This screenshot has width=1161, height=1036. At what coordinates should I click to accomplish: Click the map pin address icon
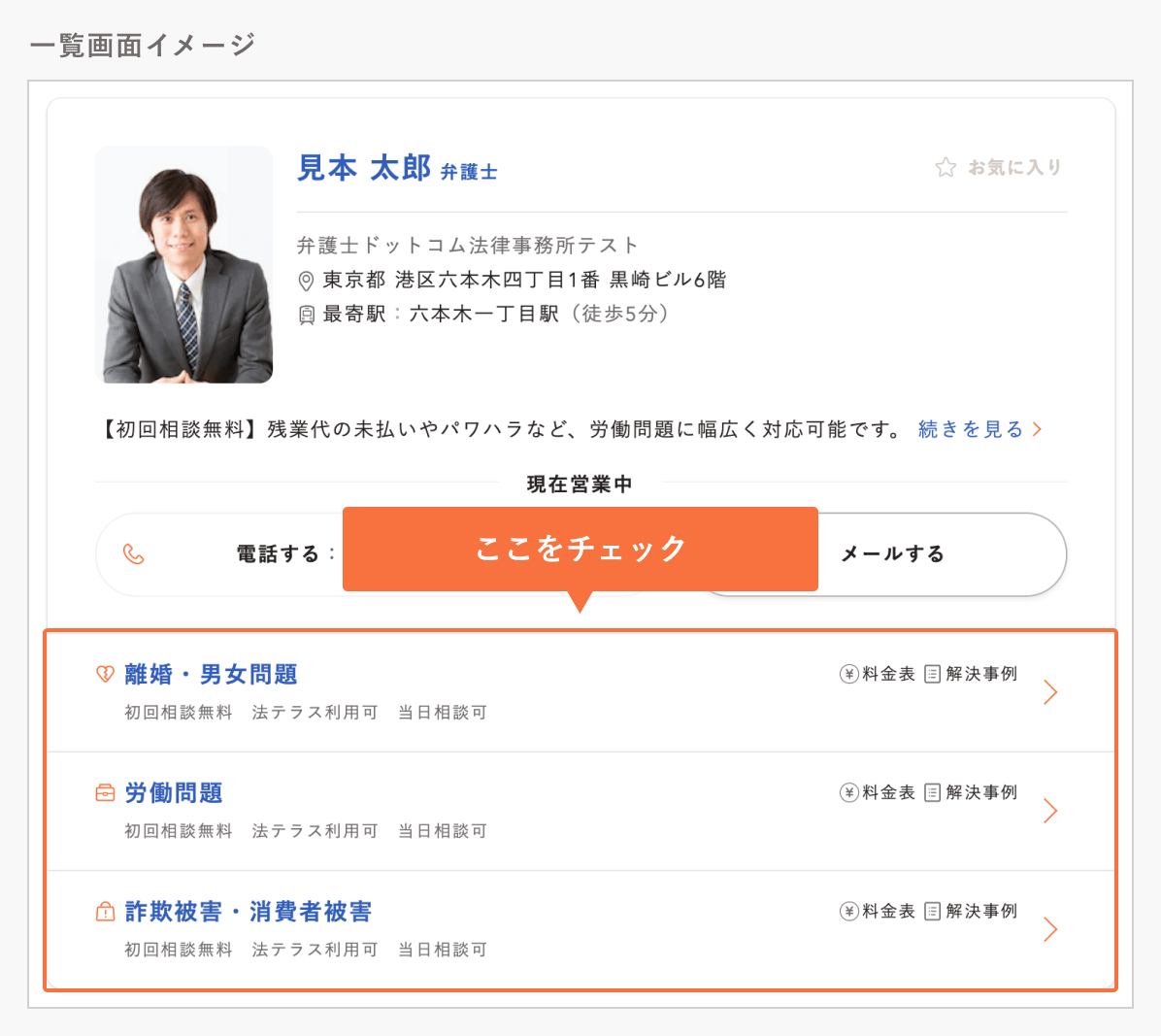(306, 281)
